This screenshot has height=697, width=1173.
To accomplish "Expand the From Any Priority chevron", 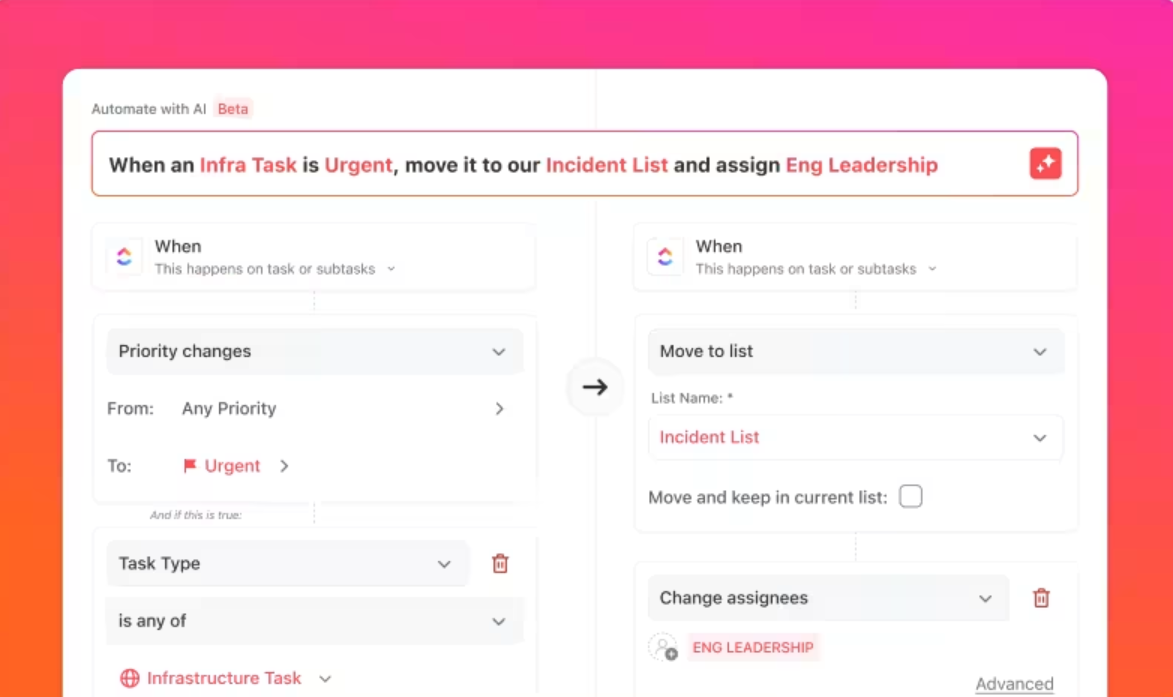I will (500, 408).
